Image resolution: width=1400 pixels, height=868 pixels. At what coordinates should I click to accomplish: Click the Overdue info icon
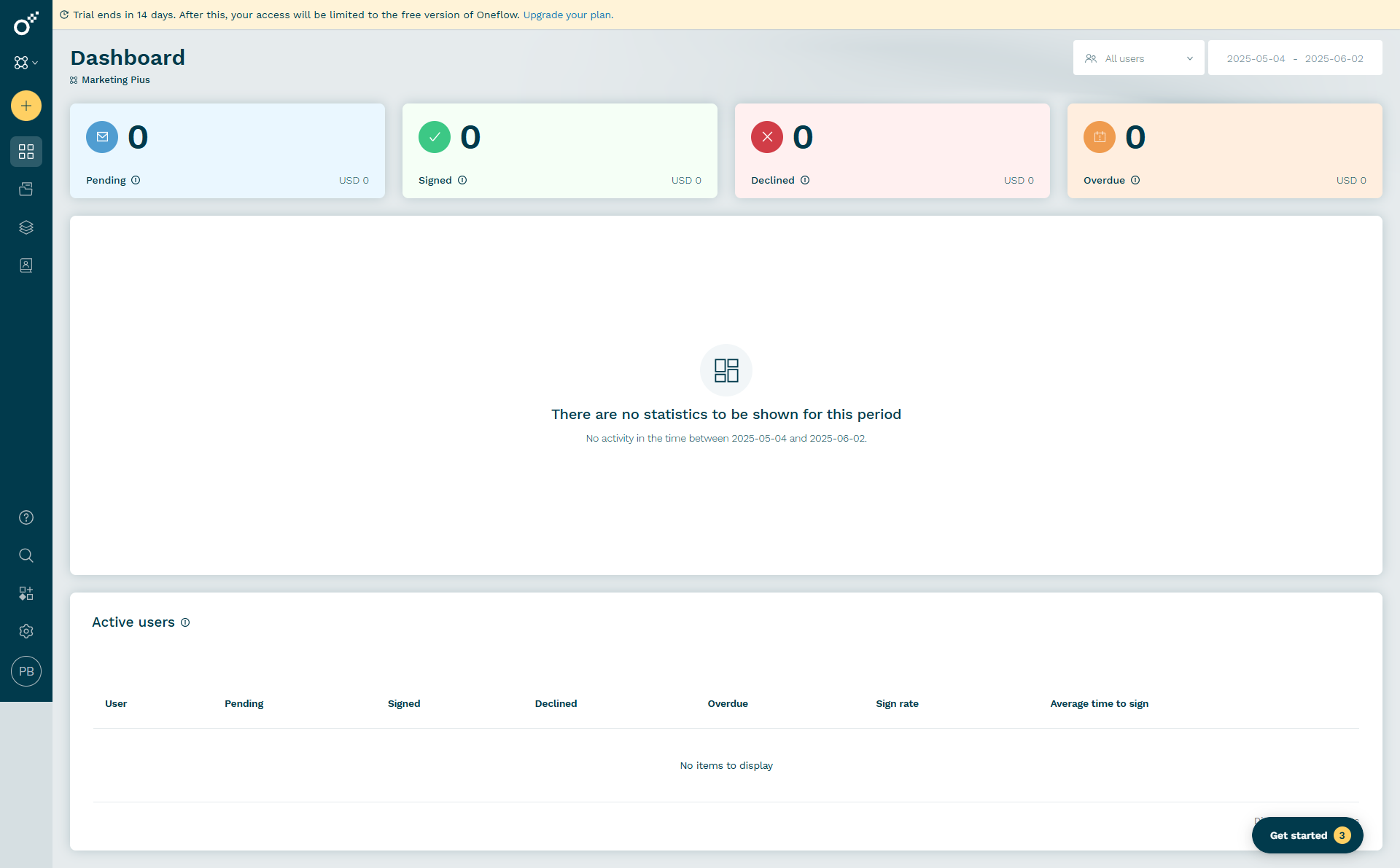[x=1135, y=180]
